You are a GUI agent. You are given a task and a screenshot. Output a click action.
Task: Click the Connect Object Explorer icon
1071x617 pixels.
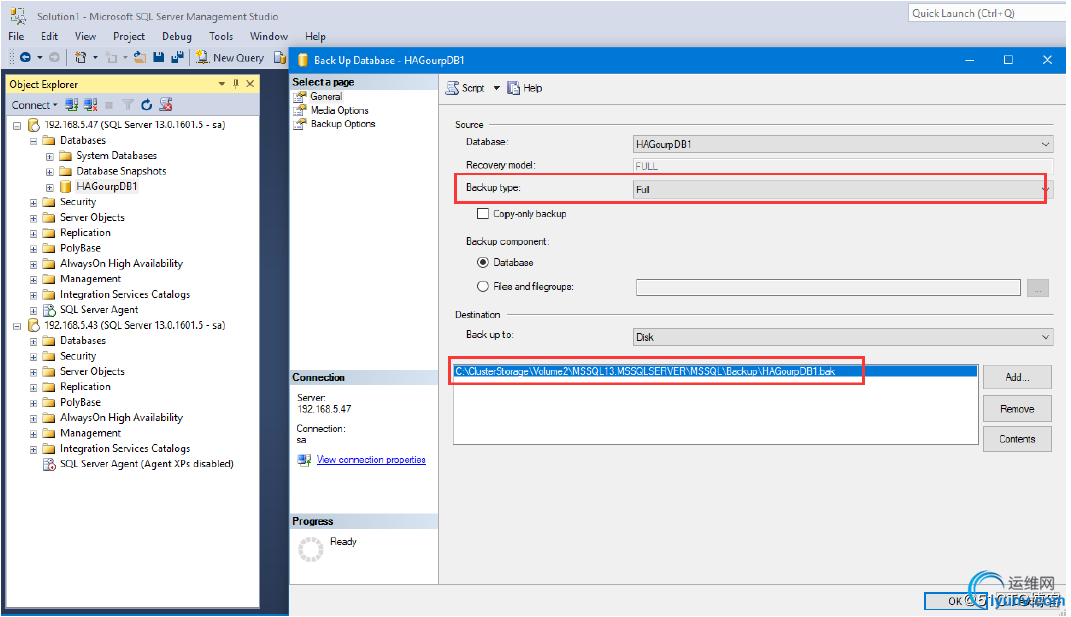71,105
